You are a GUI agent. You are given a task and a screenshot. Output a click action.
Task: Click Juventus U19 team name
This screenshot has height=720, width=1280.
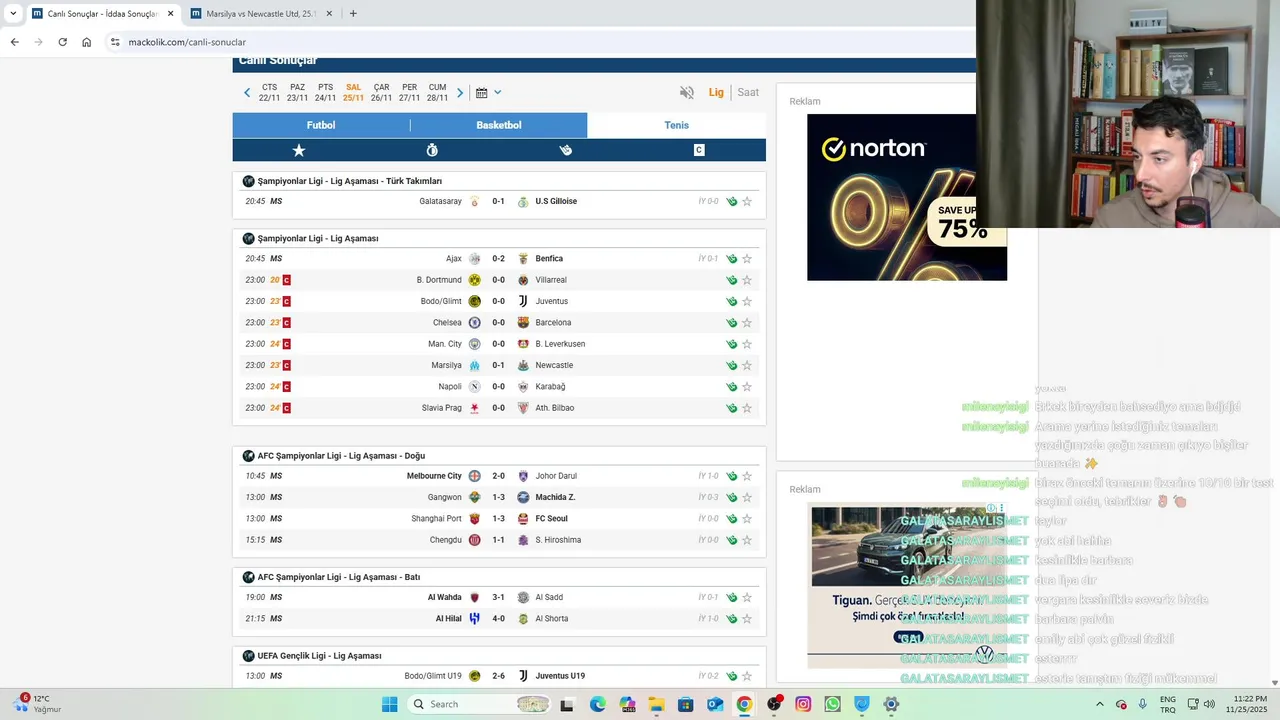(x=560, y=676)
